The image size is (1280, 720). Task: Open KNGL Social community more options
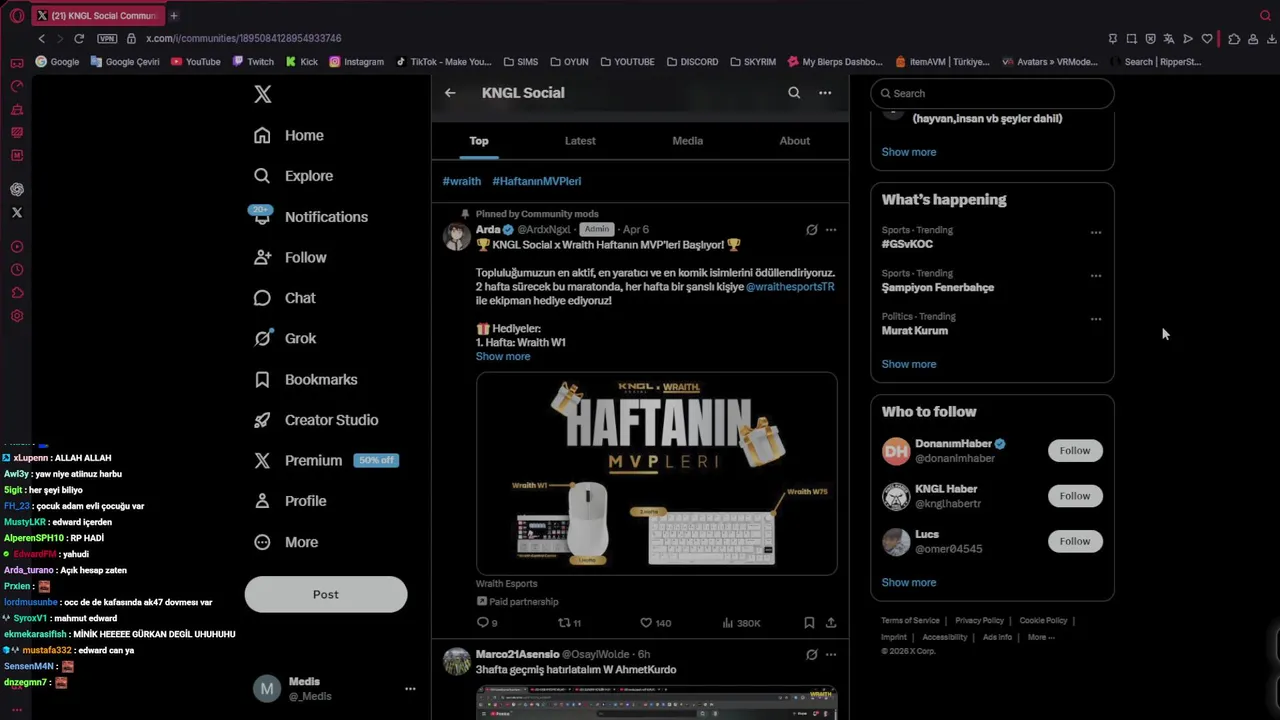pyautogui.click(x=825, y=93)
